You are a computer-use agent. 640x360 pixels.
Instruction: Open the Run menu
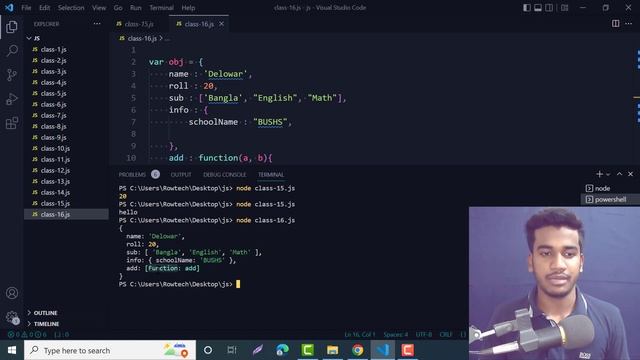tap(136, 8)
